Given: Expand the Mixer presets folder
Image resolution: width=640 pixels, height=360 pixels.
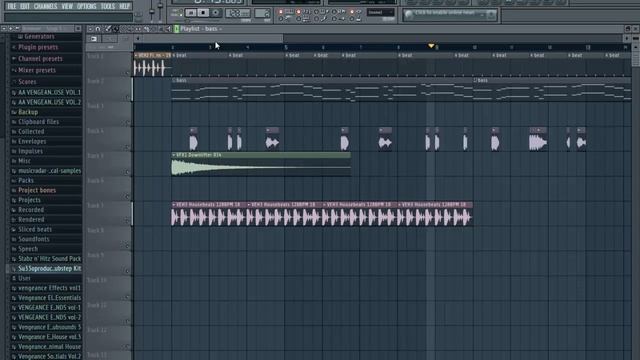Looking at the screenshot, I should 37,70.
